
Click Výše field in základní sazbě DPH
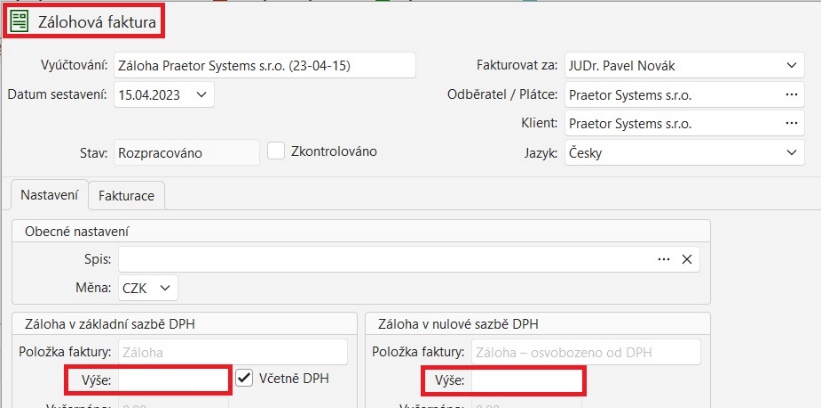173,380
